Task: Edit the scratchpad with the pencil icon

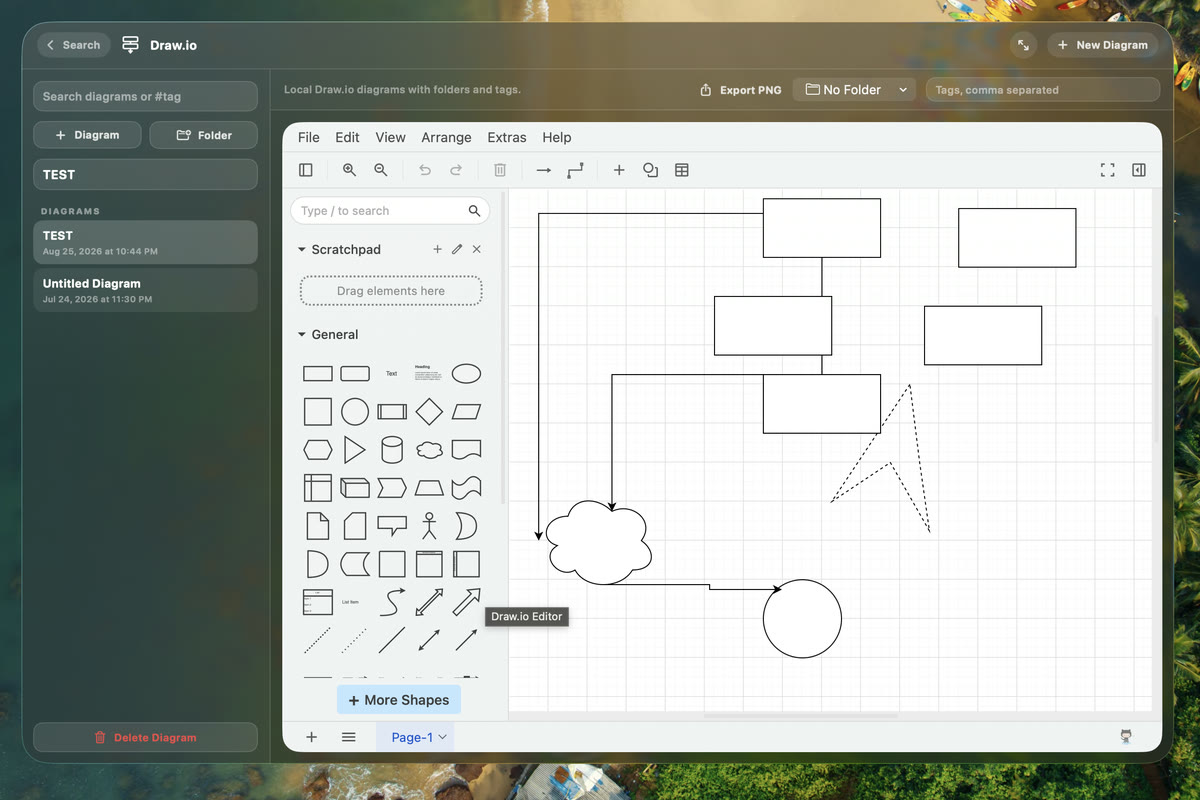Action: [x=457, y=249]
